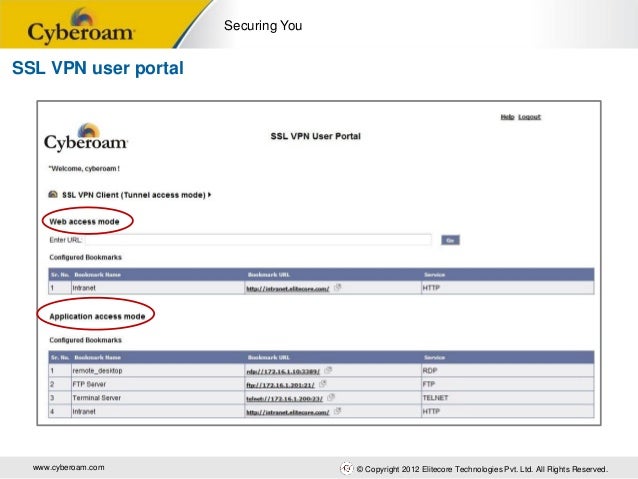
Task: Click new-window icon beside rdp bookmark URL
Action: pyautogui.click(x=328, y=370)
